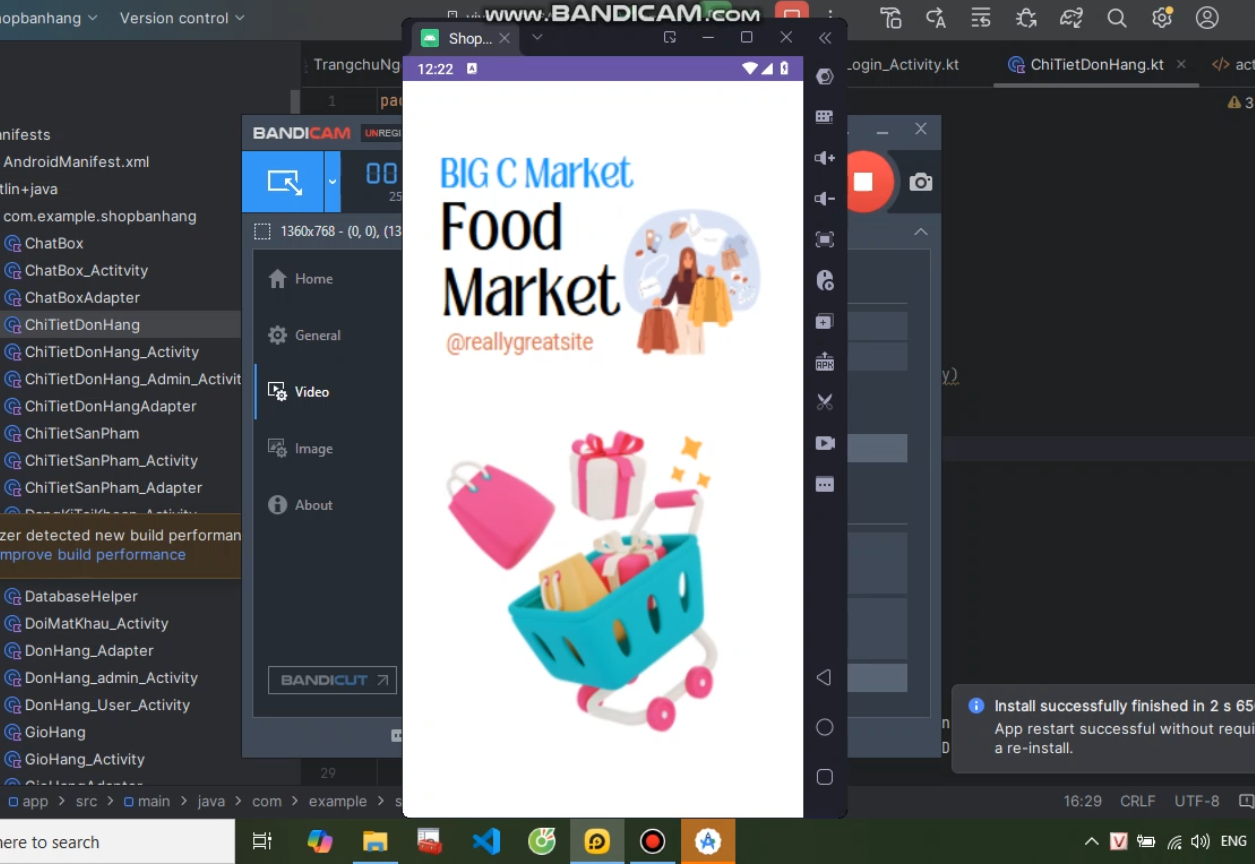
Task: Select ChatBox in project tree
Action: 54,243
